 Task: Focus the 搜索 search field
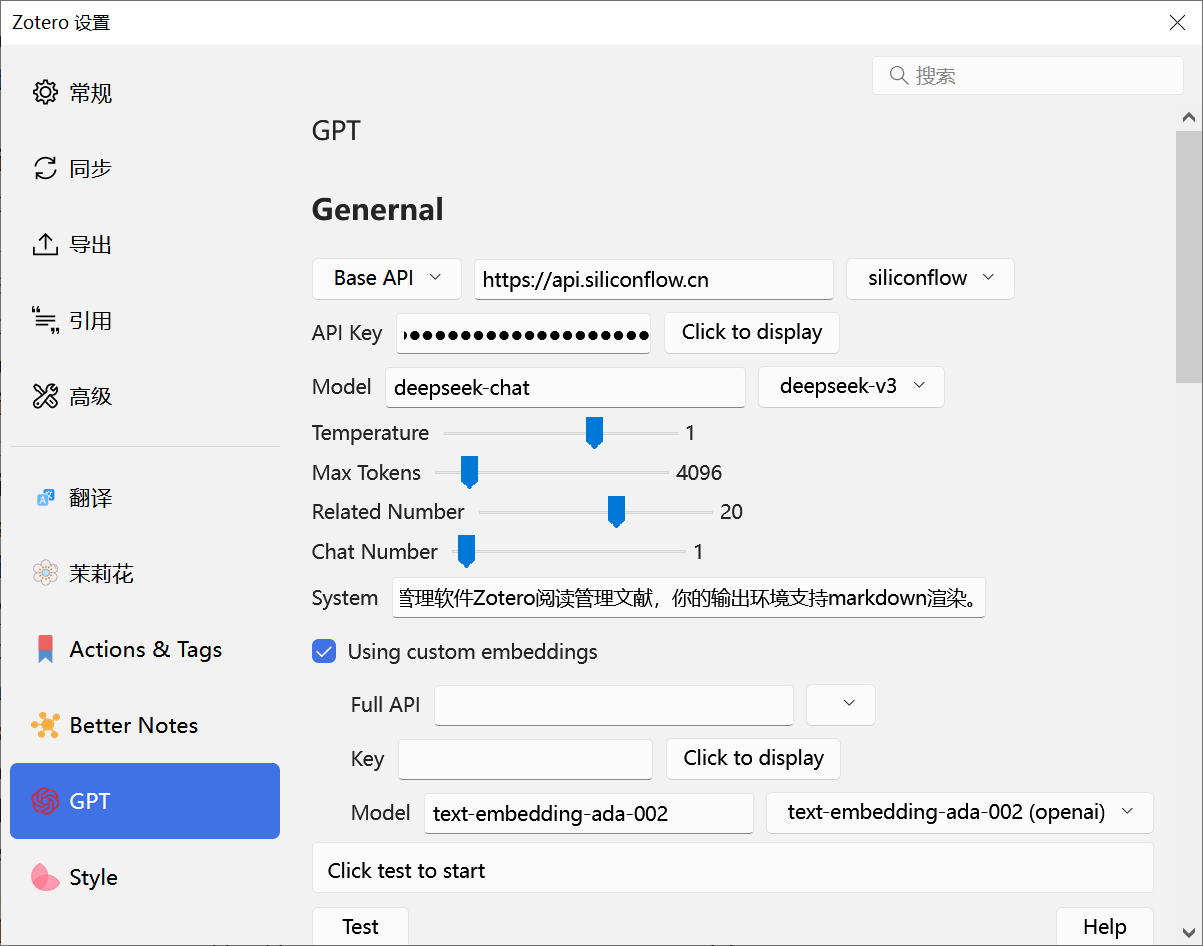click(x=1028, y=76)
